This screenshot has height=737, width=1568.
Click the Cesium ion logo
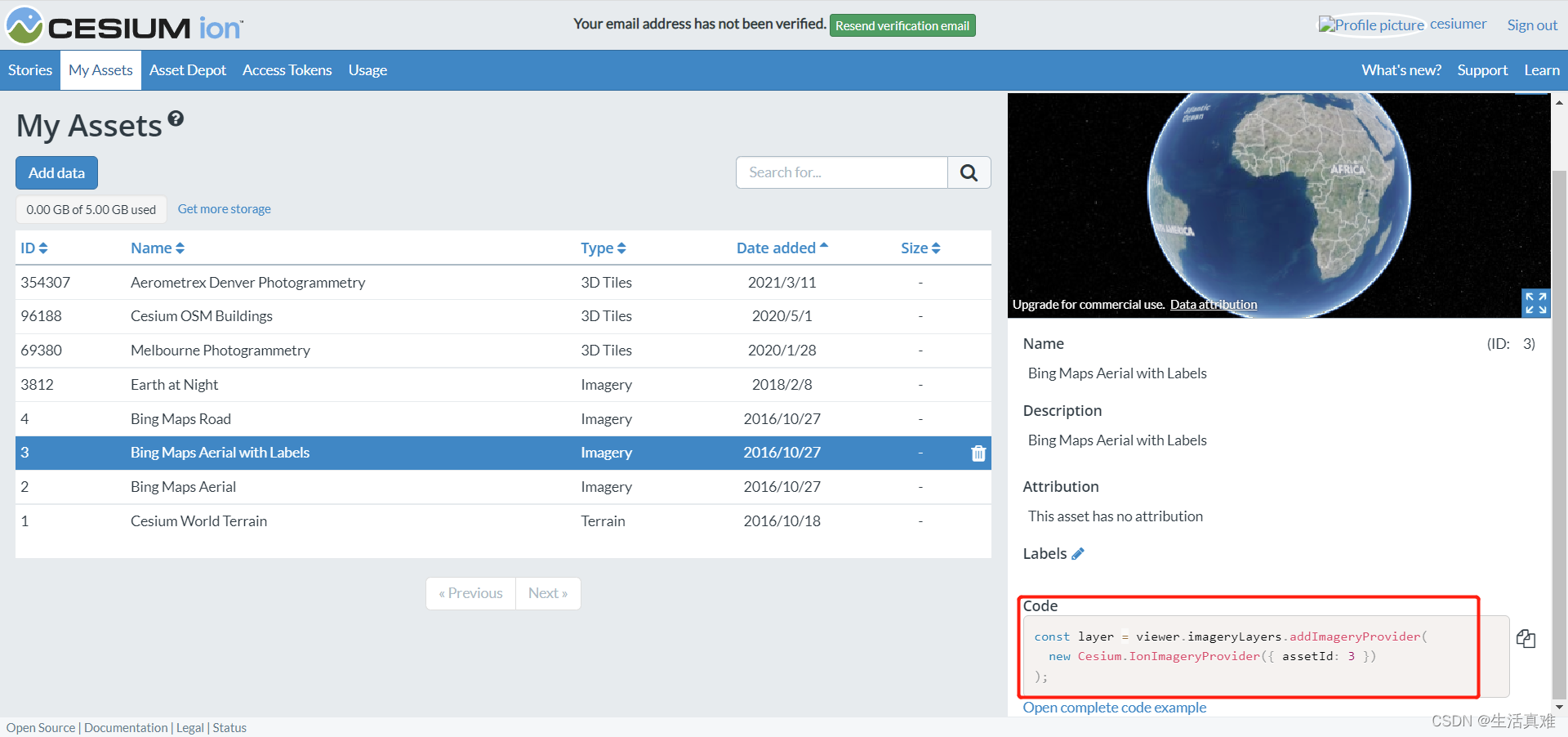click(x=125, y=25)
